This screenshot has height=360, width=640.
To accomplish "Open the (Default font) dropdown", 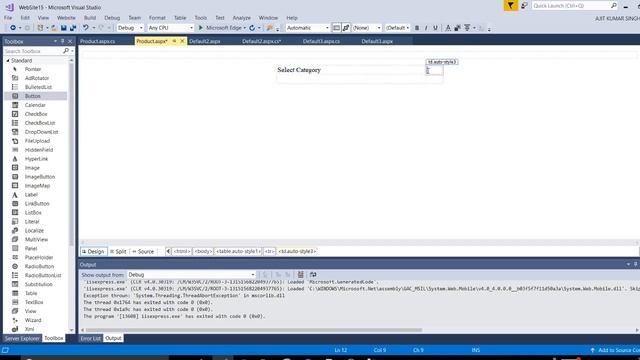I will (397, 28).
